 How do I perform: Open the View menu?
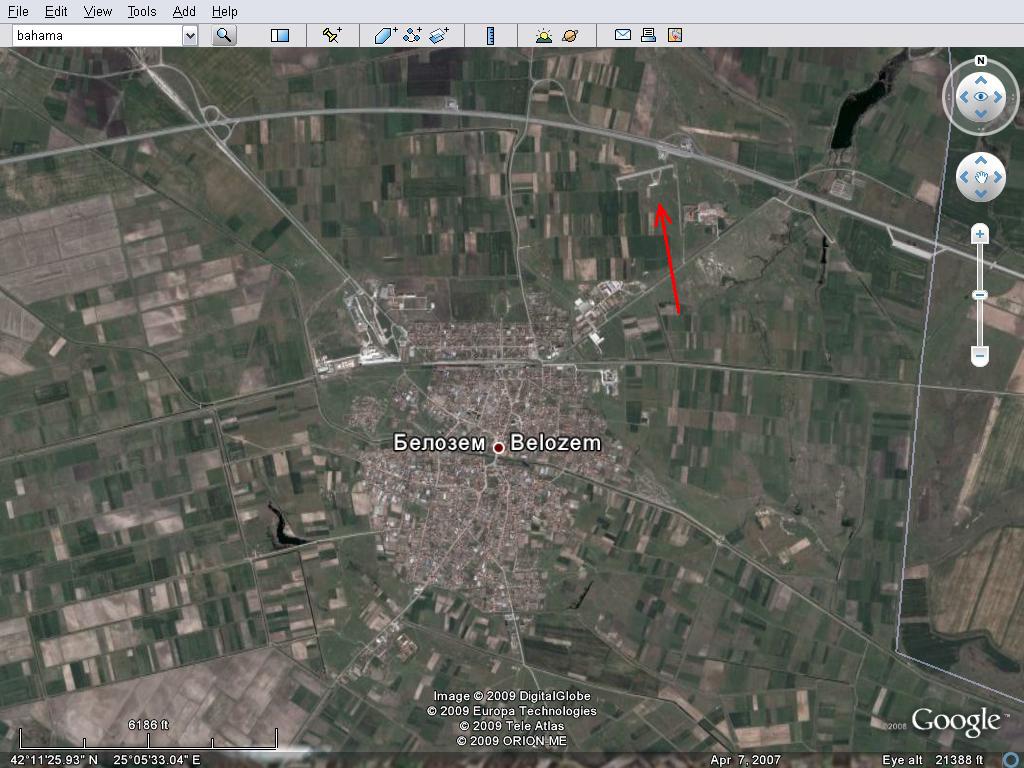coord(98,11)
